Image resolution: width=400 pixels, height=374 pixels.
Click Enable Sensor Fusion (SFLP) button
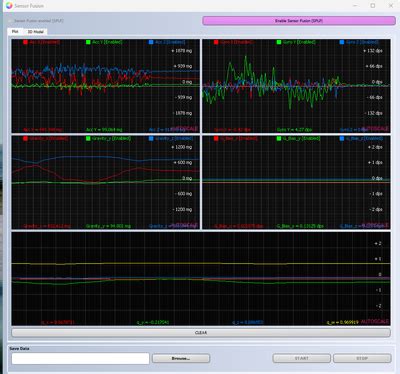tap(299, 21)
